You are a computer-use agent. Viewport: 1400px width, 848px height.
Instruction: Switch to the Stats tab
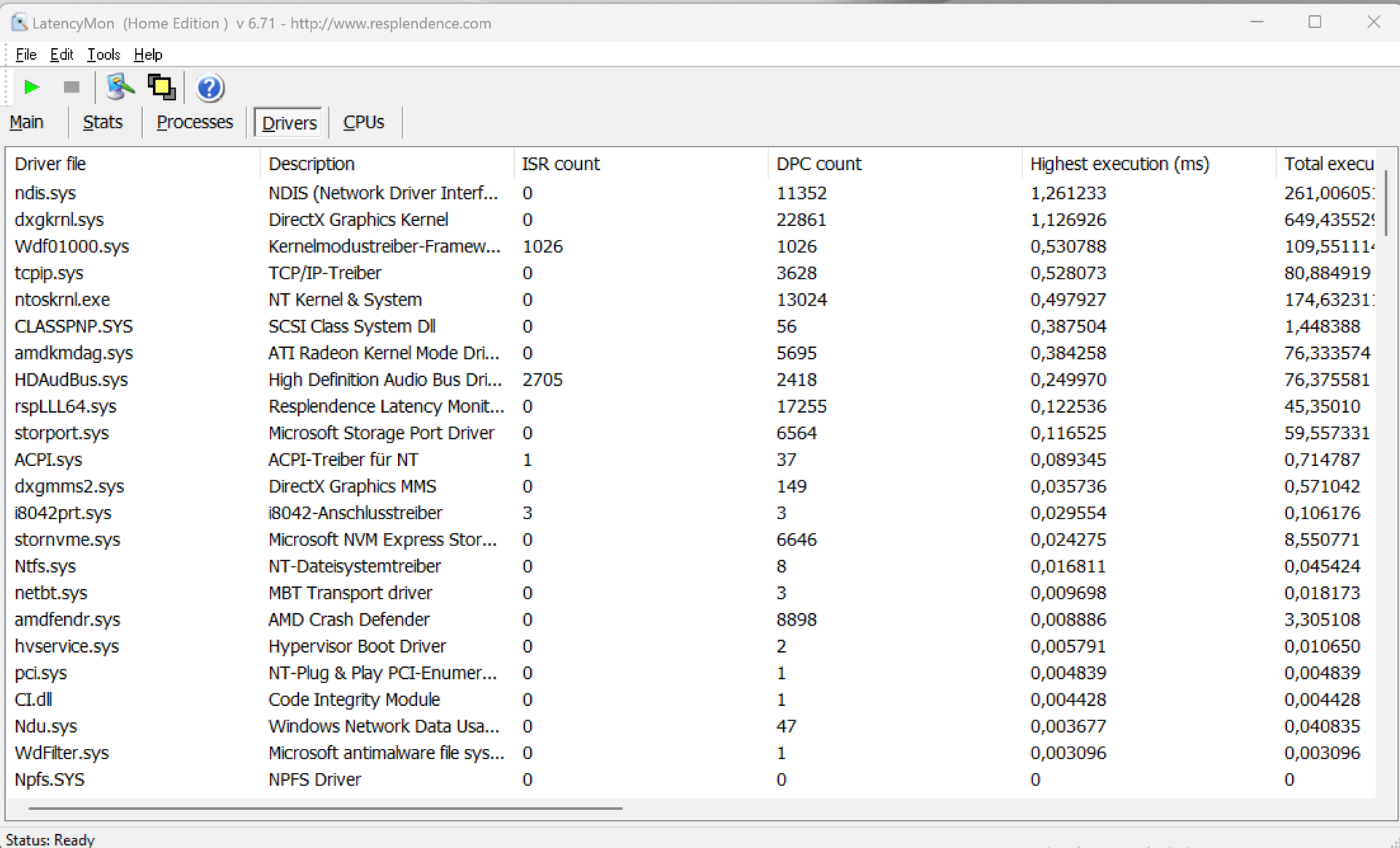[102, 122]
